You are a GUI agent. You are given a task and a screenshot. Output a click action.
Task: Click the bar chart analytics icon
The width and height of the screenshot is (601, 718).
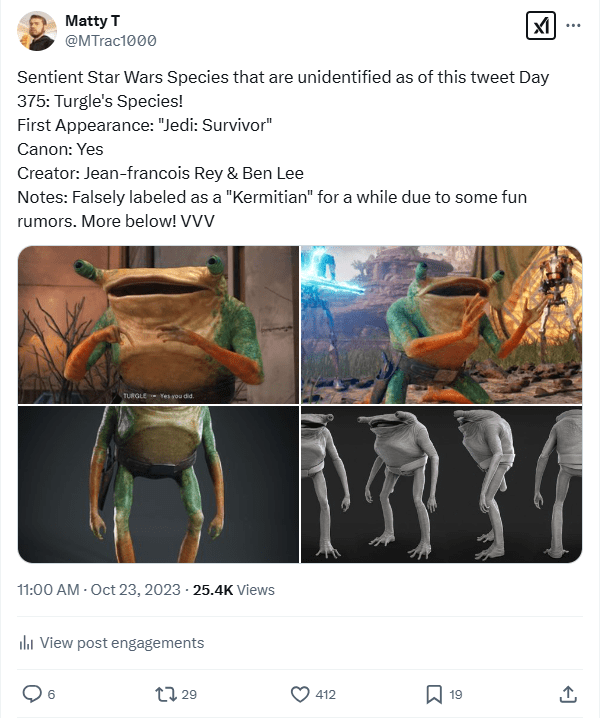pos(26,643)
